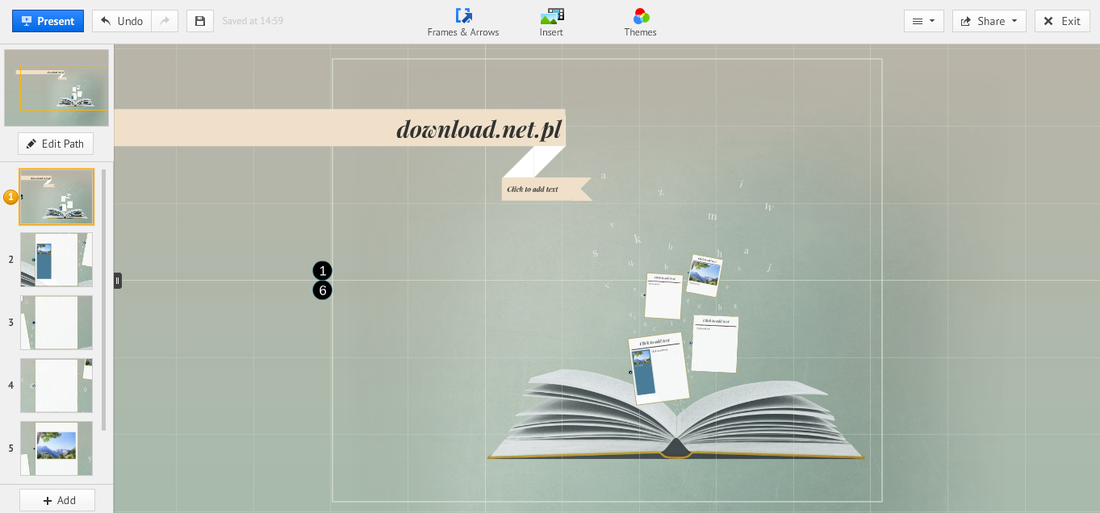Select the large frame card with blue panel

(659, 368)
